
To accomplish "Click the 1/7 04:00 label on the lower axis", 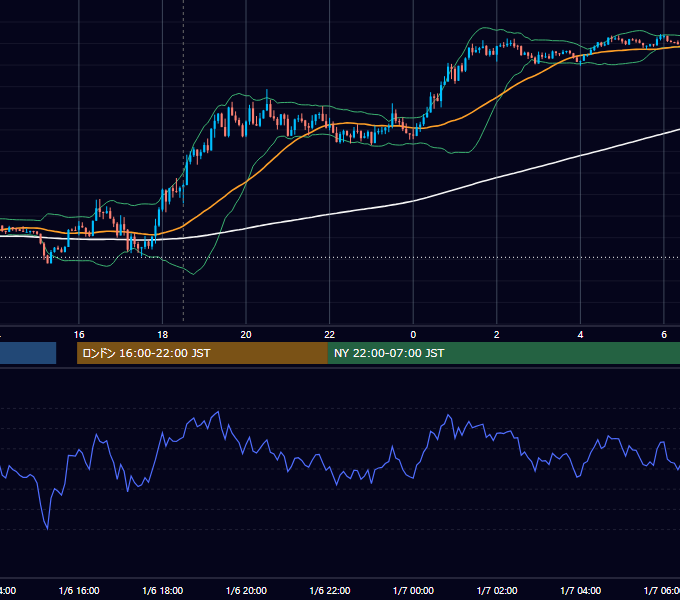I will point(581,590).
